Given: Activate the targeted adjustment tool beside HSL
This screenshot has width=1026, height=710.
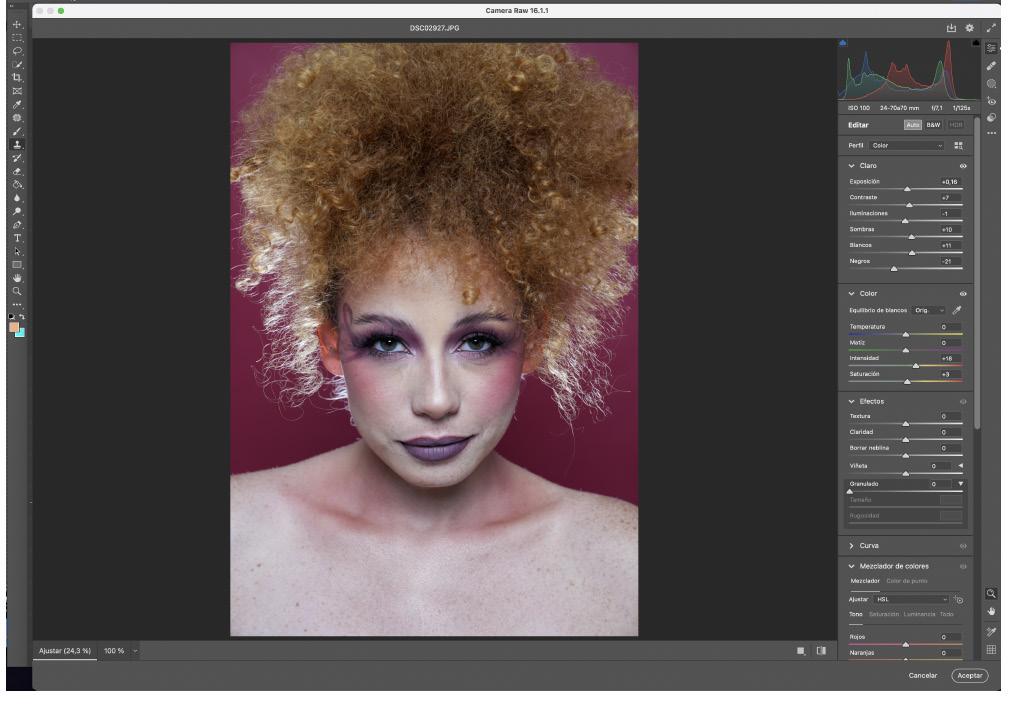Looking at the screenshot, I should [x=959, y=599].
